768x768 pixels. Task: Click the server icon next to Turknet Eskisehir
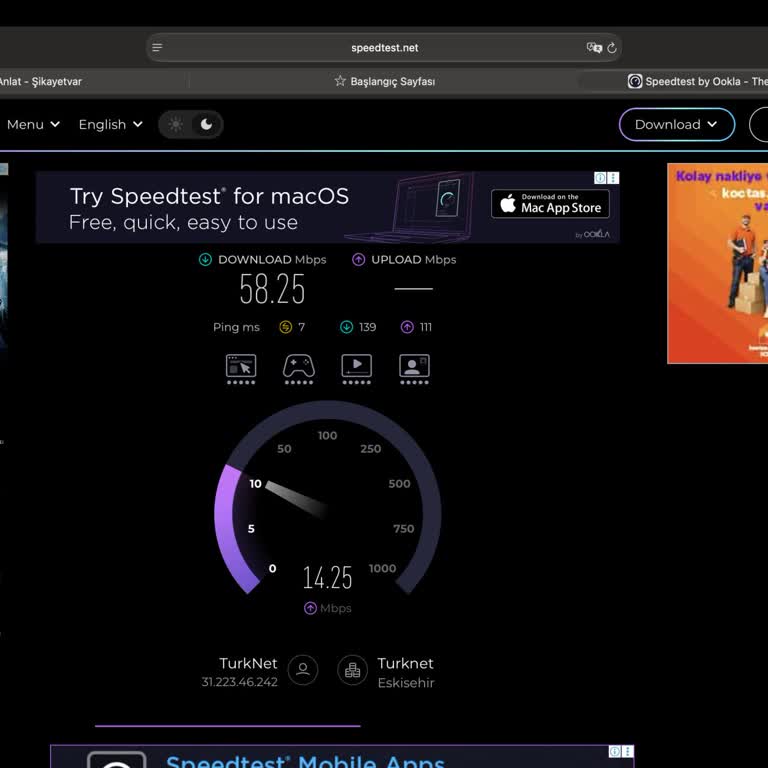click(352, 670)
